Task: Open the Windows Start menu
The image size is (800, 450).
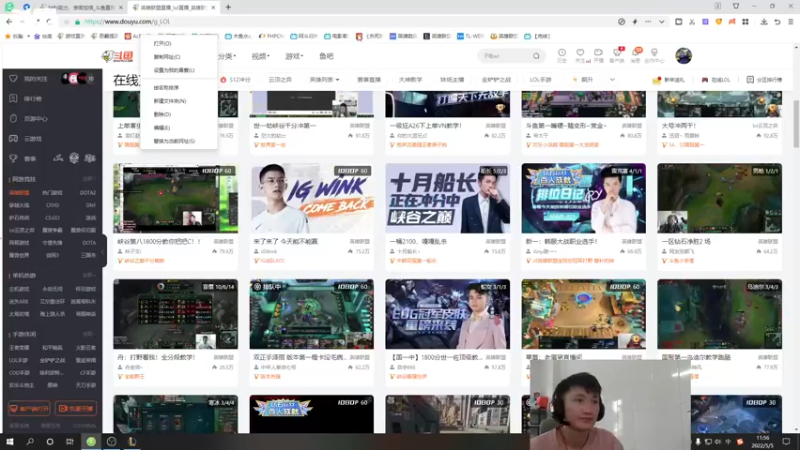Action: 10,441
